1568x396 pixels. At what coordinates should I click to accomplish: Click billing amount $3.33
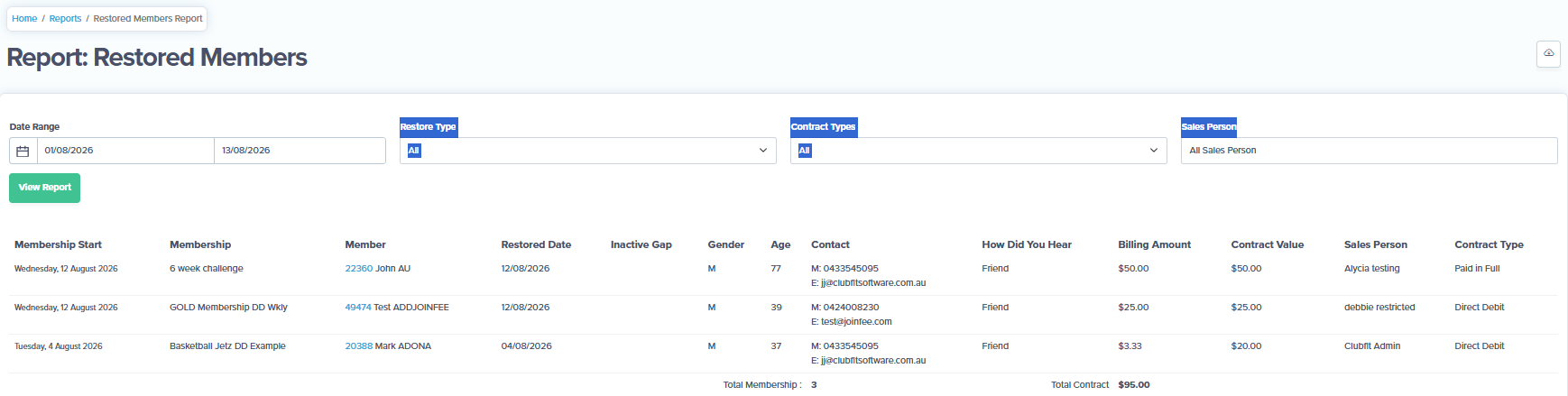[1130, 346]
